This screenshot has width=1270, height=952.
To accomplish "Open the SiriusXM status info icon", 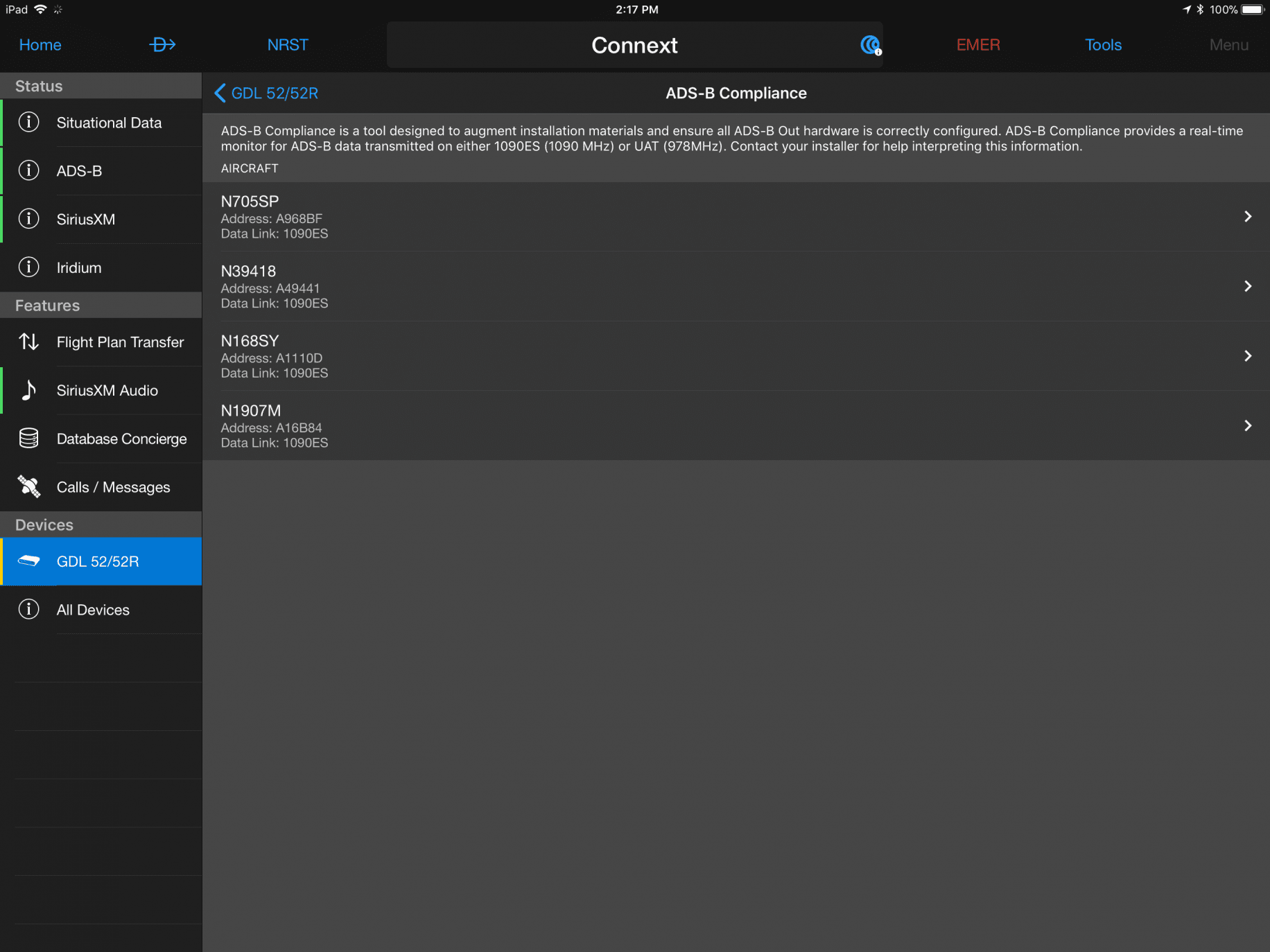I will 28,219.
